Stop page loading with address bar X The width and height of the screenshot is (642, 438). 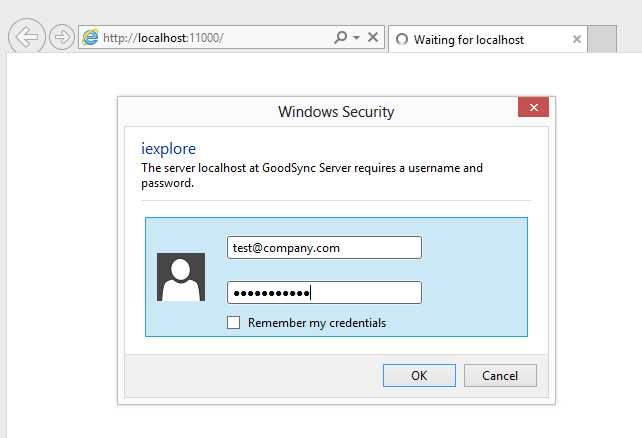(373, 38)
